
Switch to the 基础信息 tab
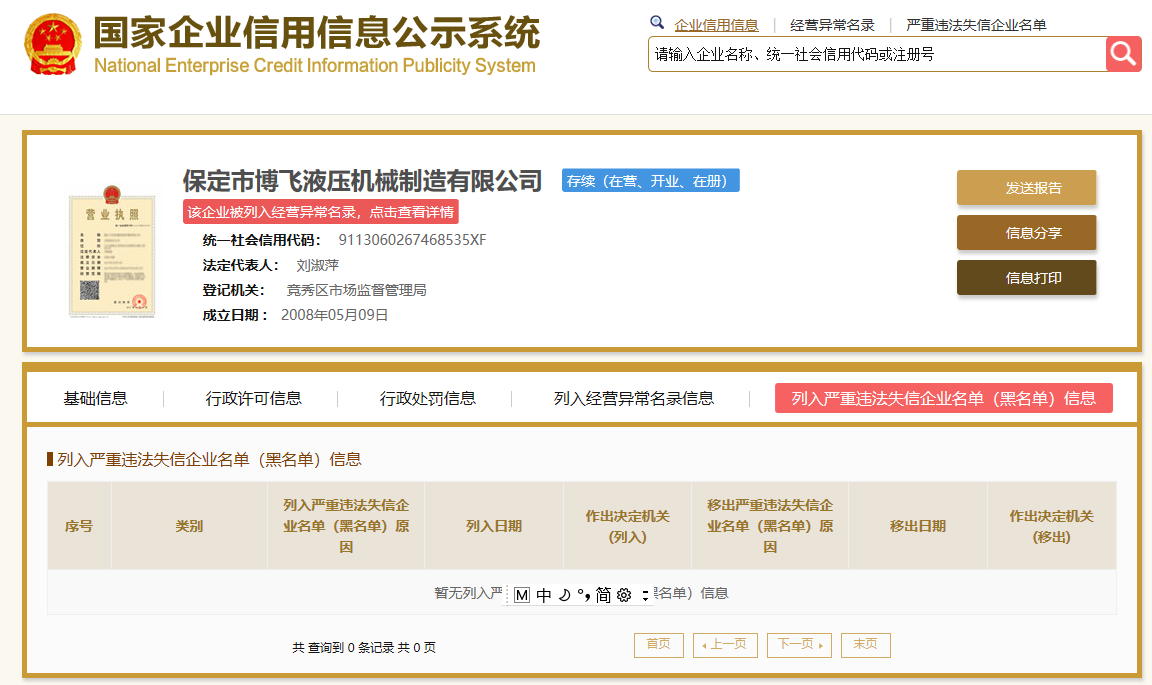[96, 398]
